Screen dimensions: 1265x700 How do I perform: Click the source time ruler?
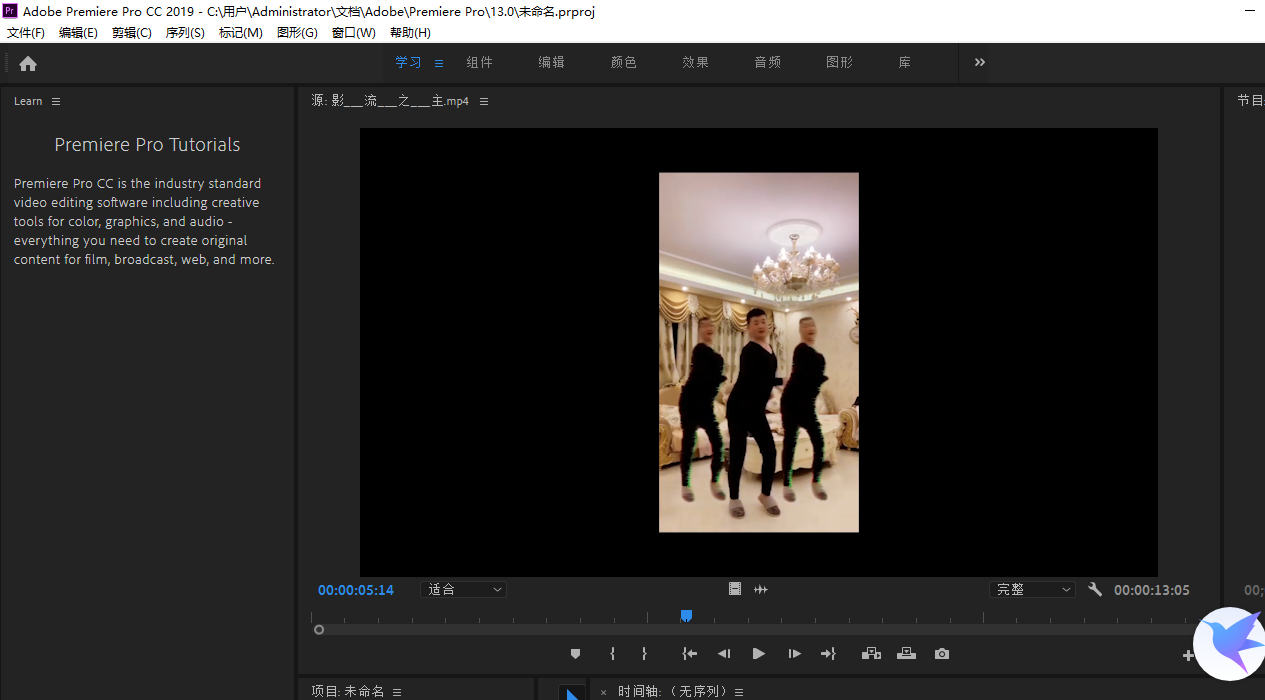pos(752,617)
